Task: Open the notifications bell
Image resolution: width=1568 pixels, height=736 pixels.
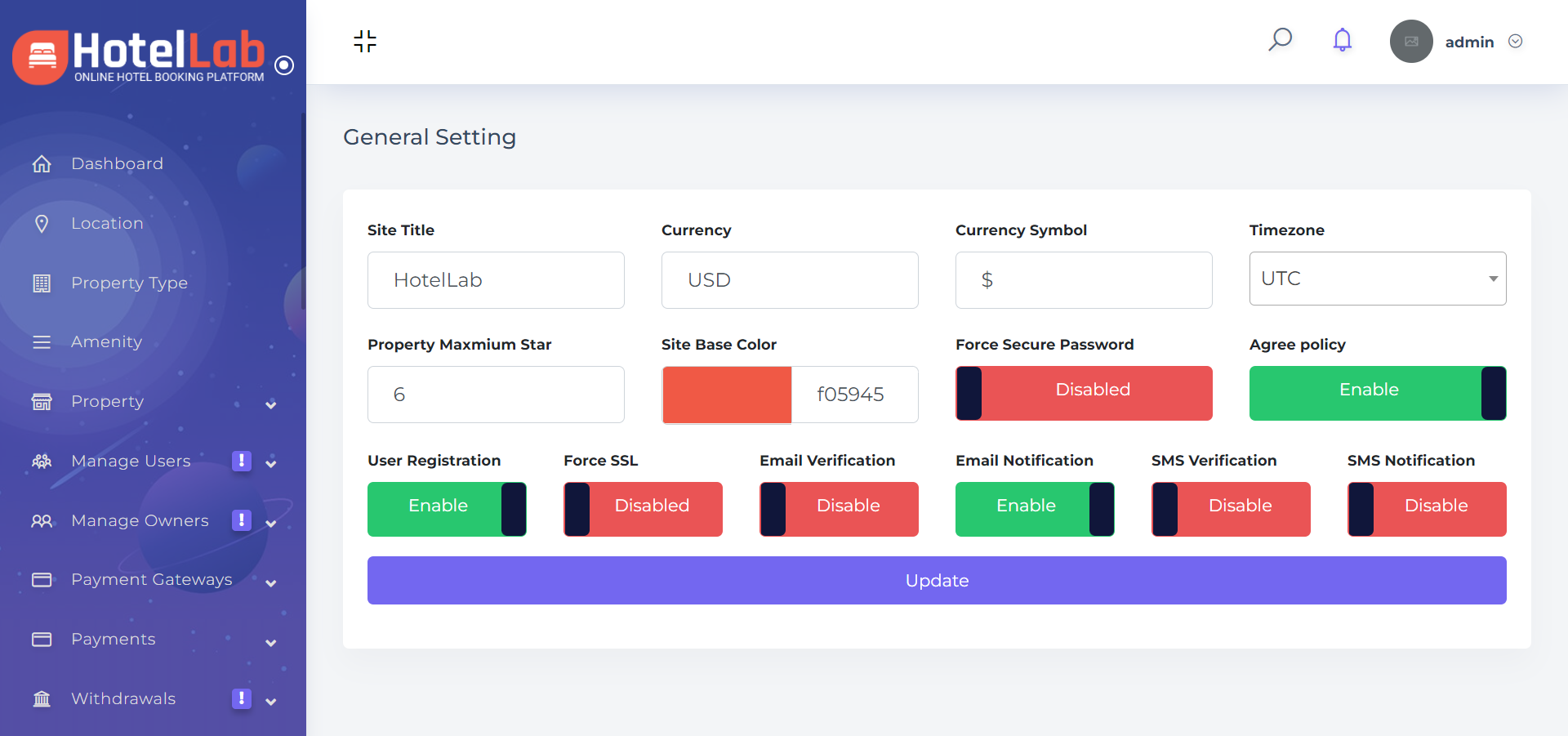Action: pyautogui.click(x=1342, y=40)
